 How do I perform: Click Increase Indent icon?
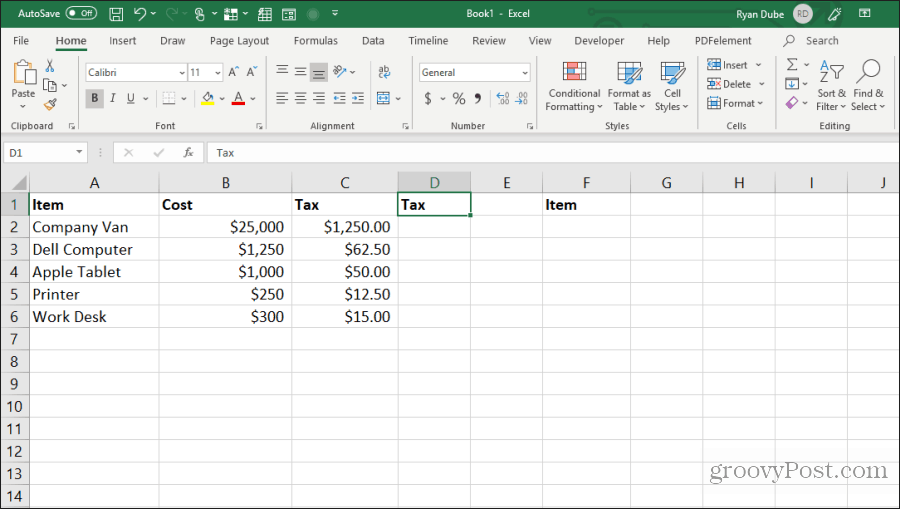tap(358, 98)
